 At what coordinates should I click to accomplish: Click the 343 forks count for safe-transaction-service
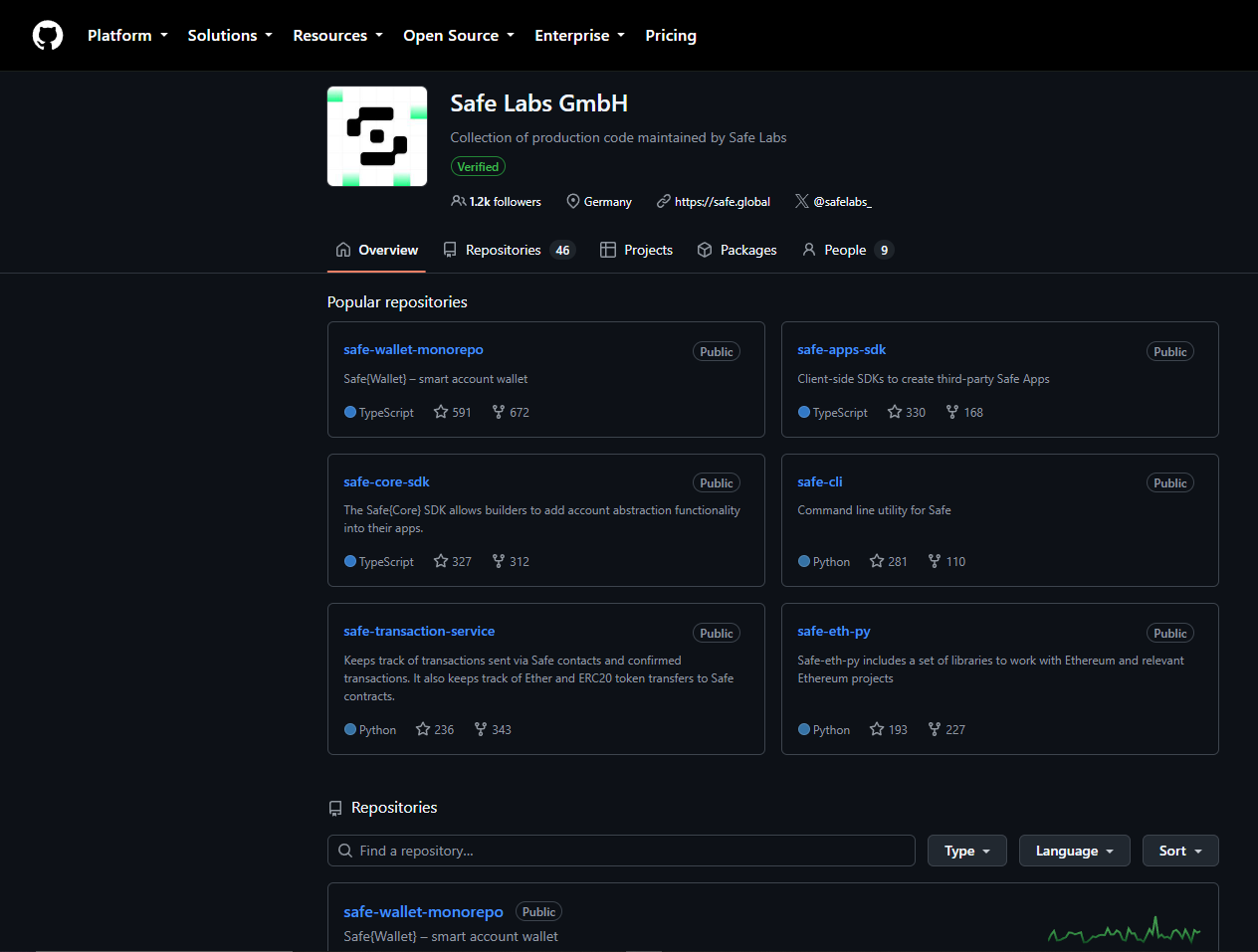tap(501, 729)
